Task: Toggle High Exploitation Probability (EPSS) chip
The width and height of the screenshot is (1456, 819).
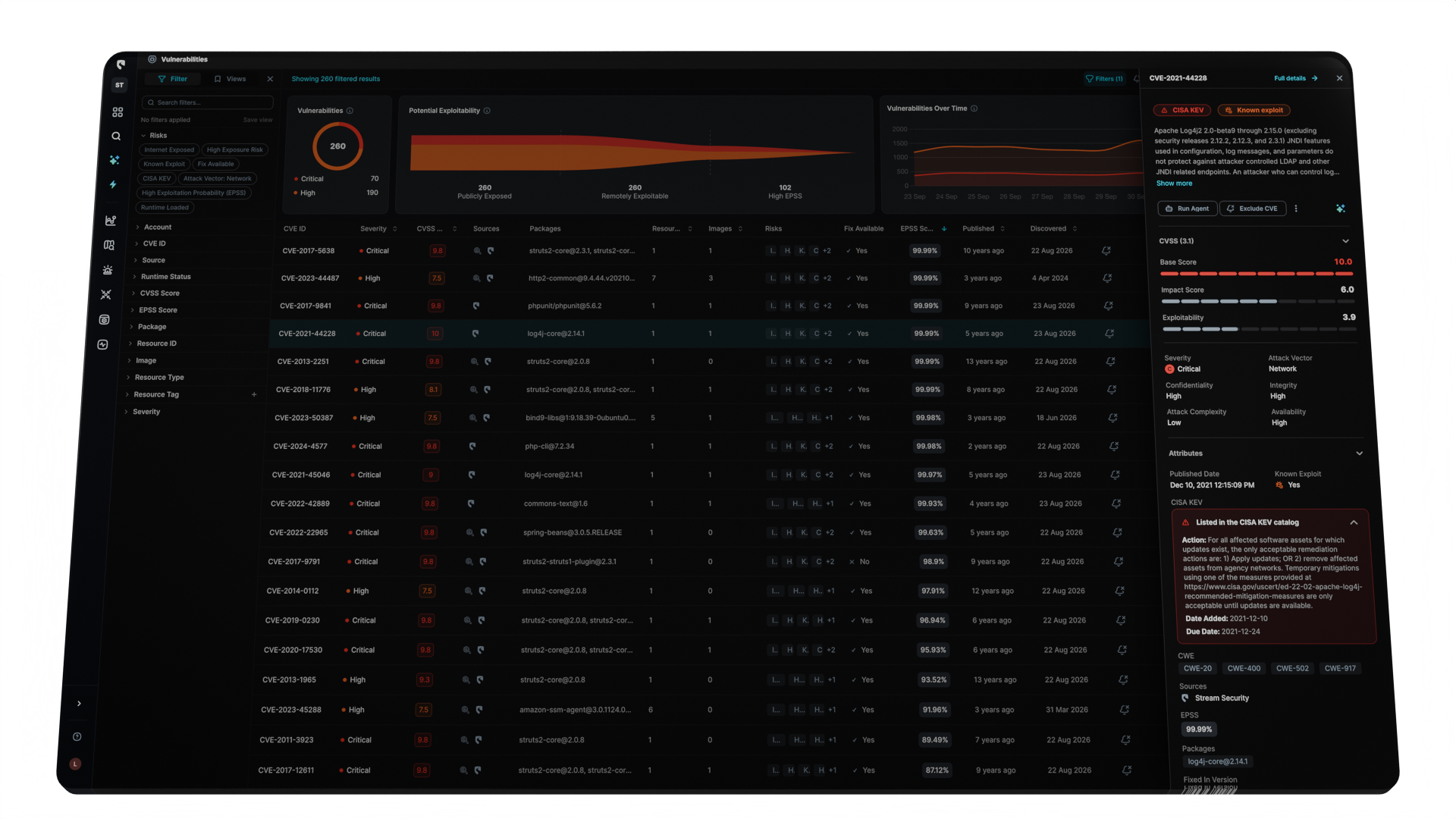Action: click(x=194, y=193)
